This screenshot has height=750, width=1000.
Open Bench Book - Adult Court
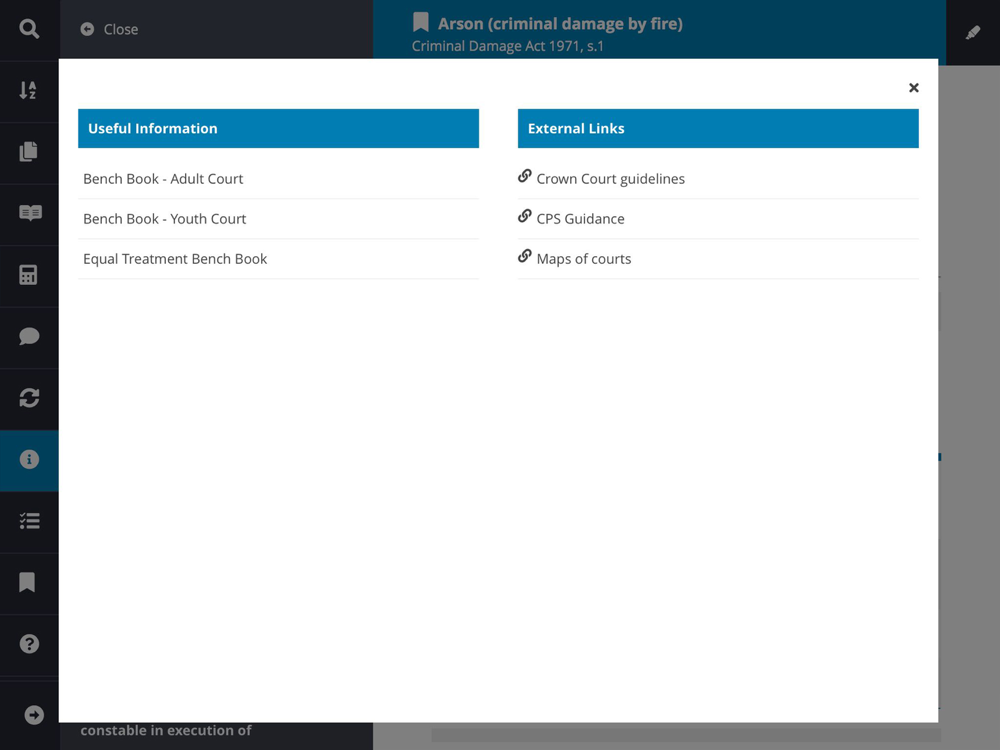tap(278, 179)
